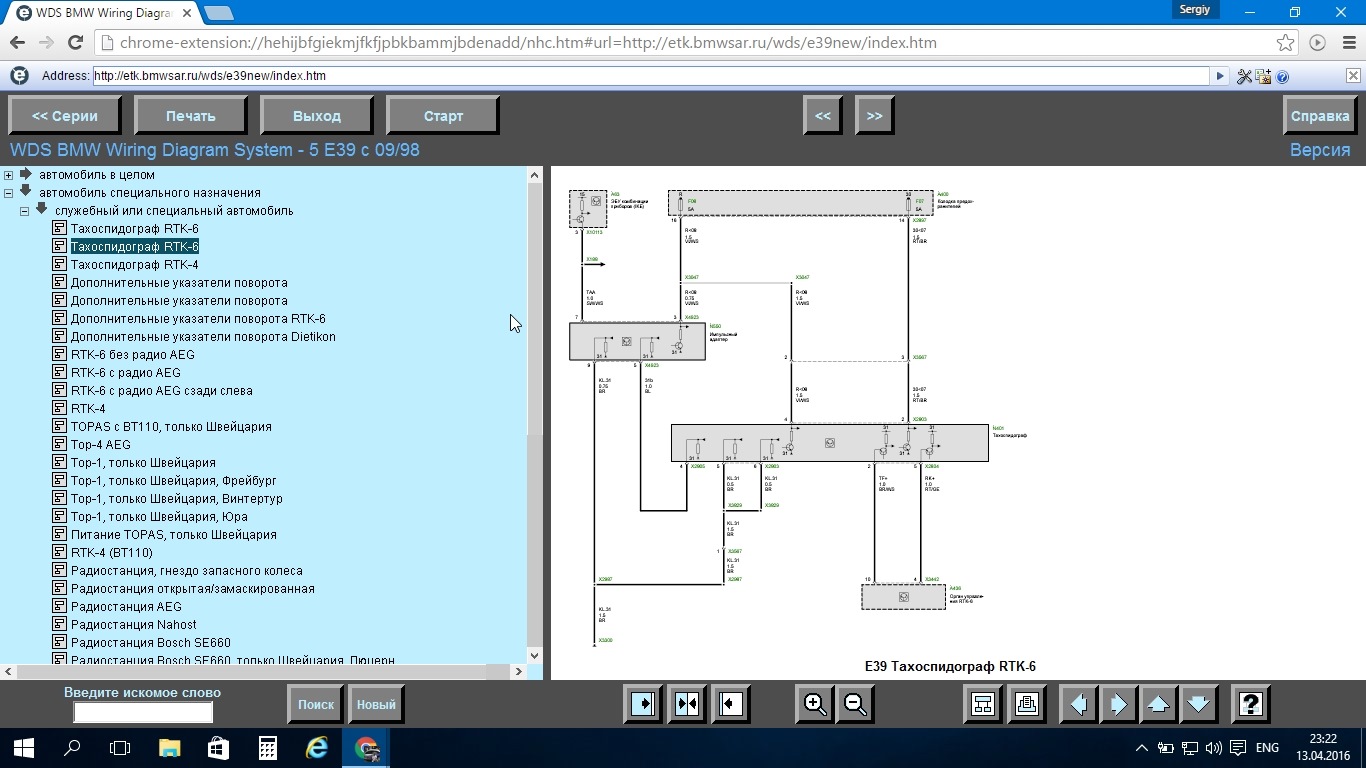The width and height of the screenshot is (1366, 768).
Task: Open Windows taskbar search
Action: 72,747
